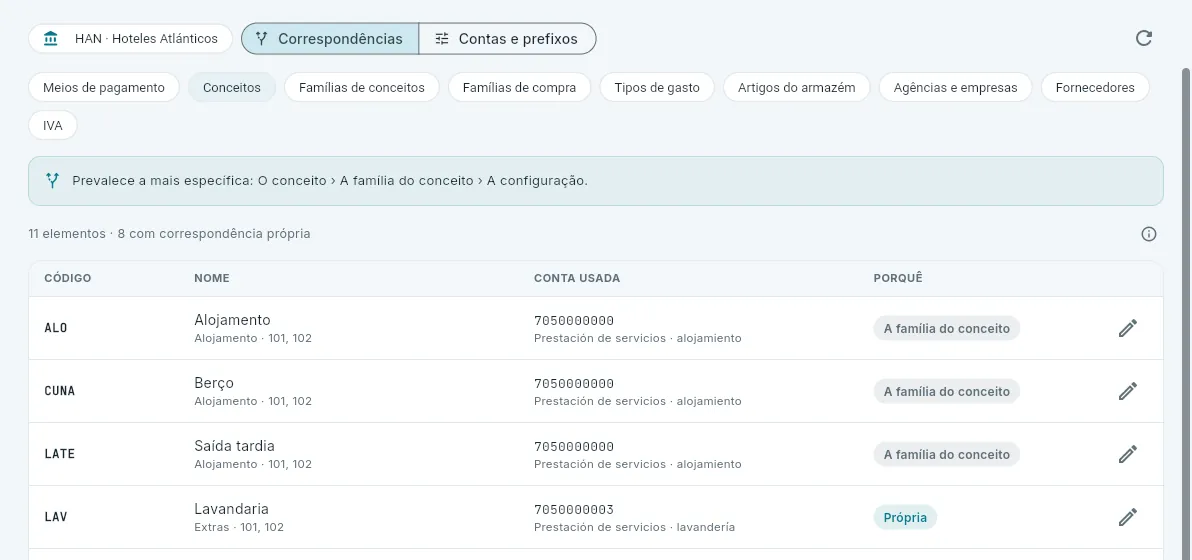The image size is (1192, 560).
Task: Click the refresh icon
Action: 1143,39
